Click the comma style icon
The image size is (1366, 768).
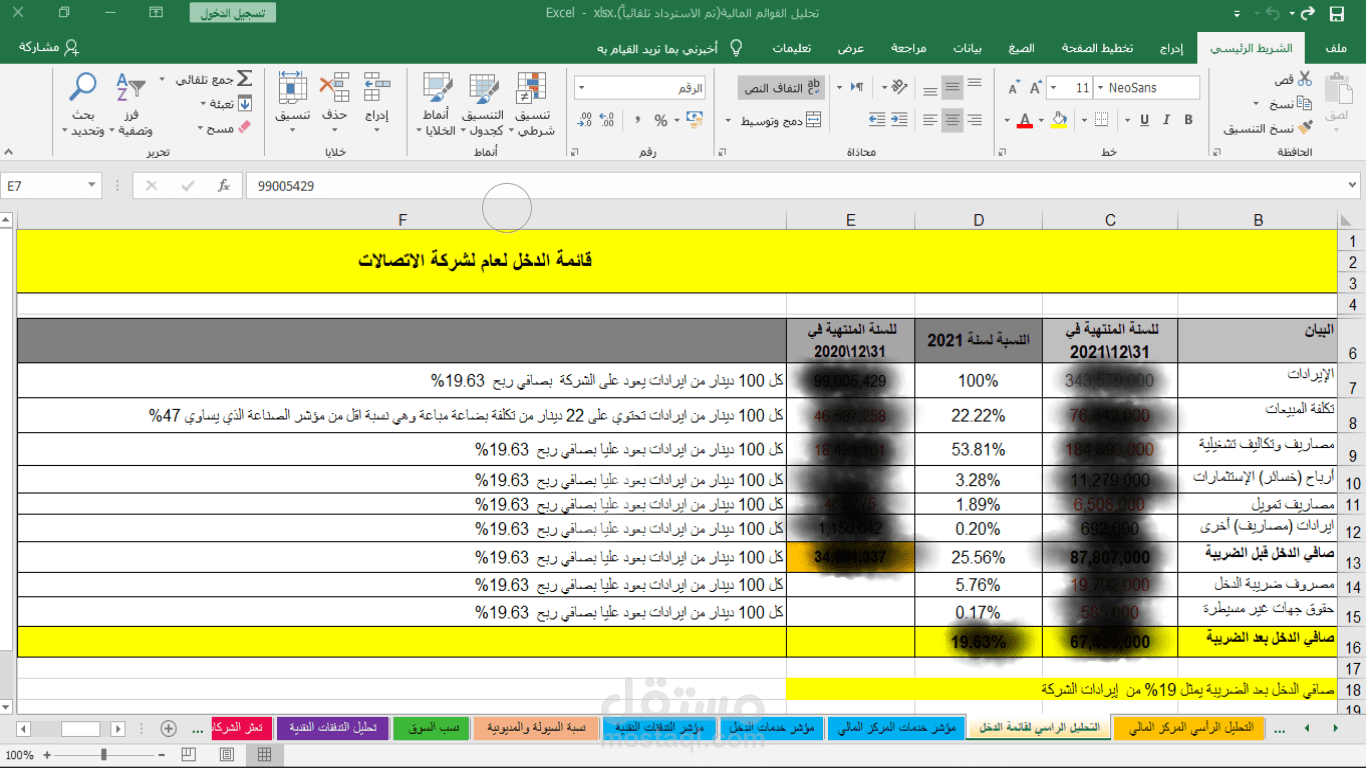[636, 120]
